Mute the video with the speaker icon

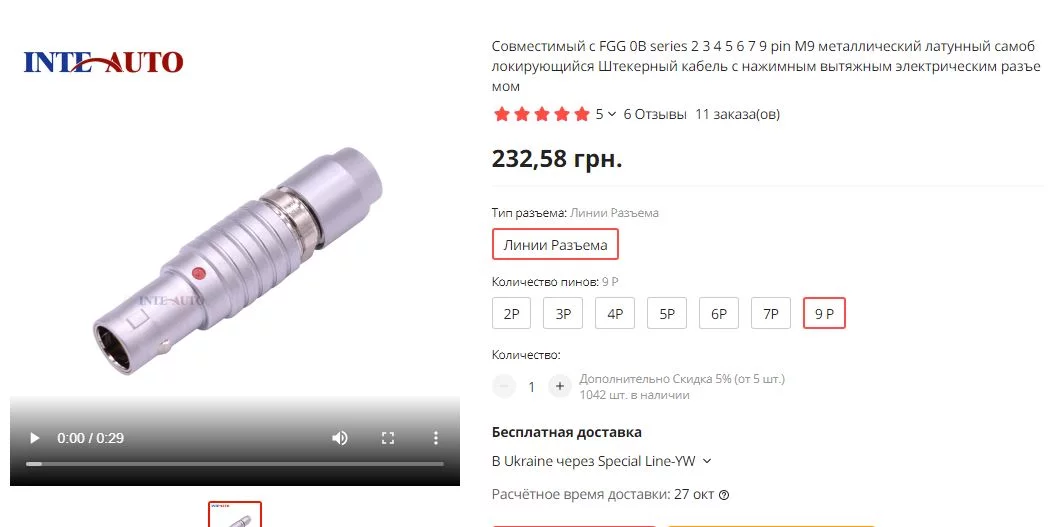pyautogui.click(x=339, y=438)
